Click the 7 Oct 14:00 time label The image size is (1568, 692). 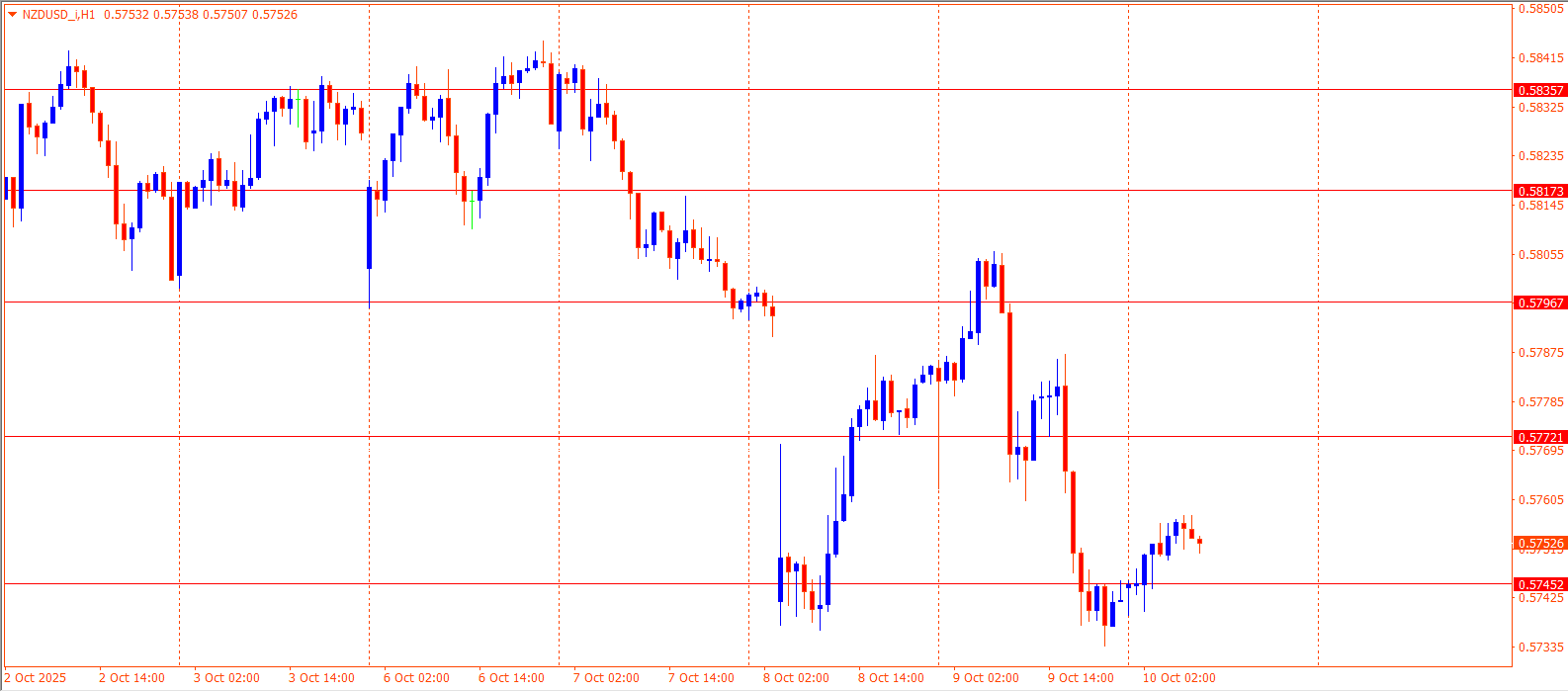[701, 678]
